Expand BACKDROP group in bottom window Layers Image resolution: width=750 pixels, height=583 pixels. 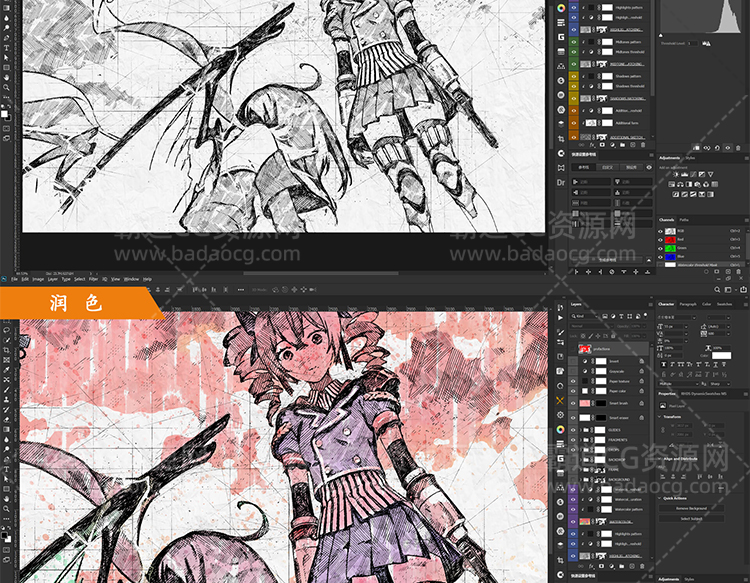[581, 460]
